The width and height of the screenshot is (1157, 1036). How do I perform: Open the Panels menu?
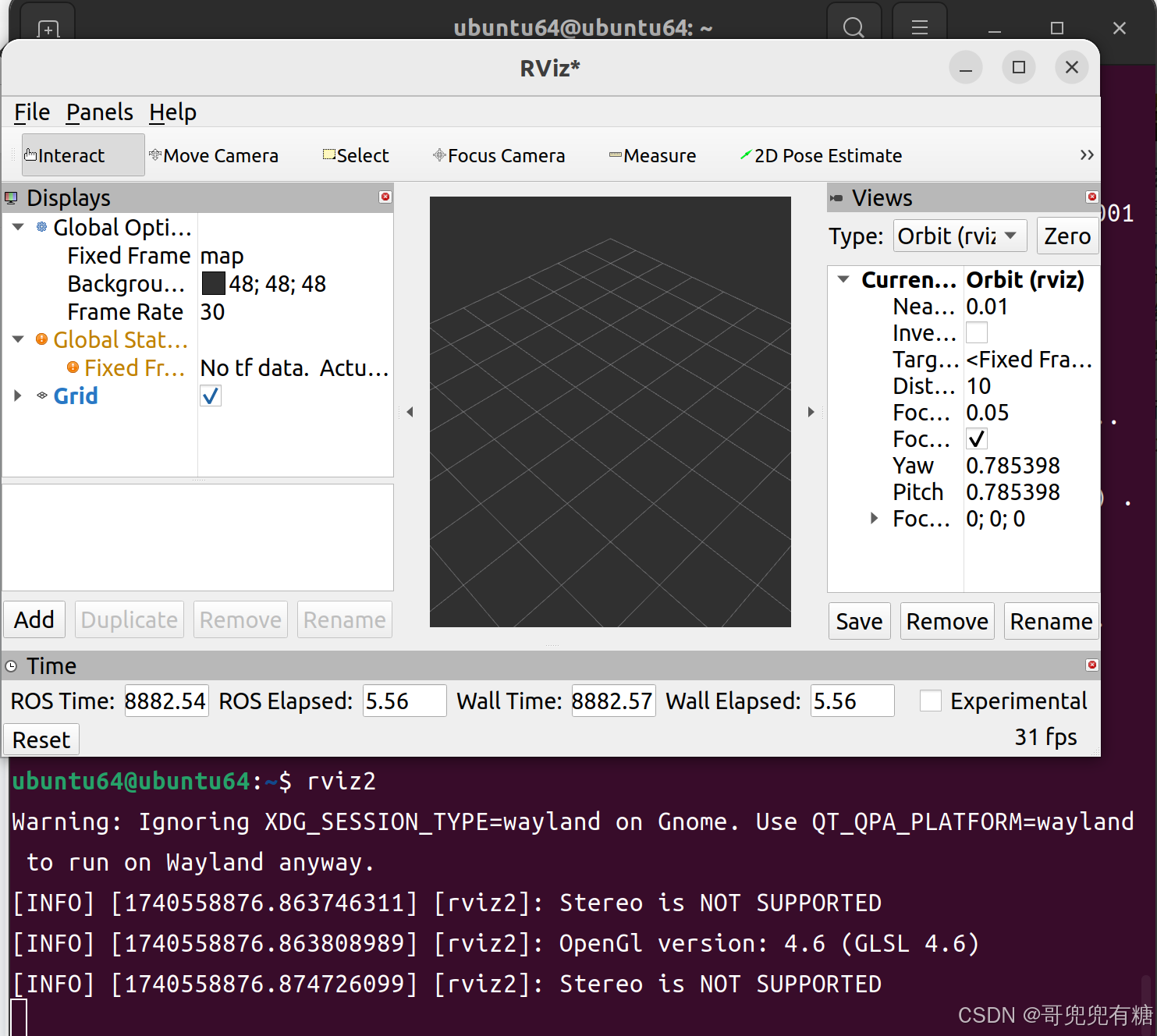click(x=99, y=112)
